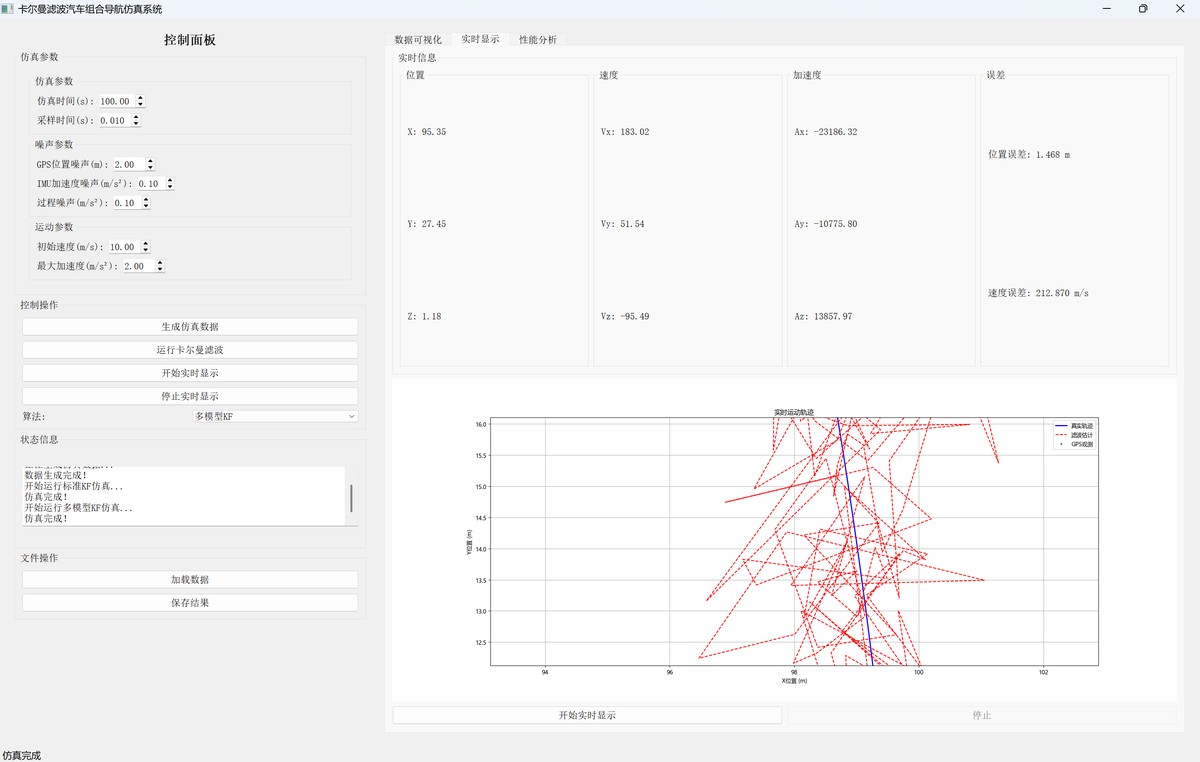
Task: Decrease 采样时间 with the spinner down arrow
Action: pyautogui.click(x=136, y=124)
